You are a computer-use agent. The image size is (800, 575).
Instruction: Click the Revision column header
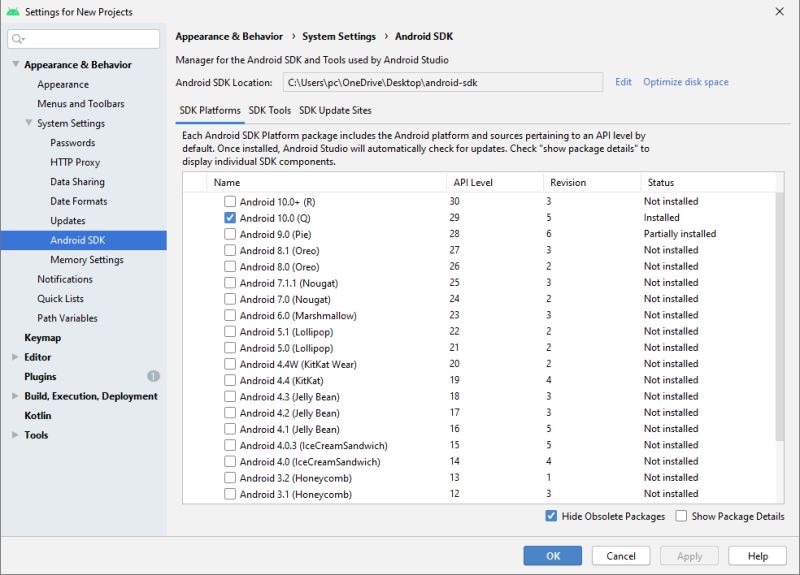click(x=592, y=182)
